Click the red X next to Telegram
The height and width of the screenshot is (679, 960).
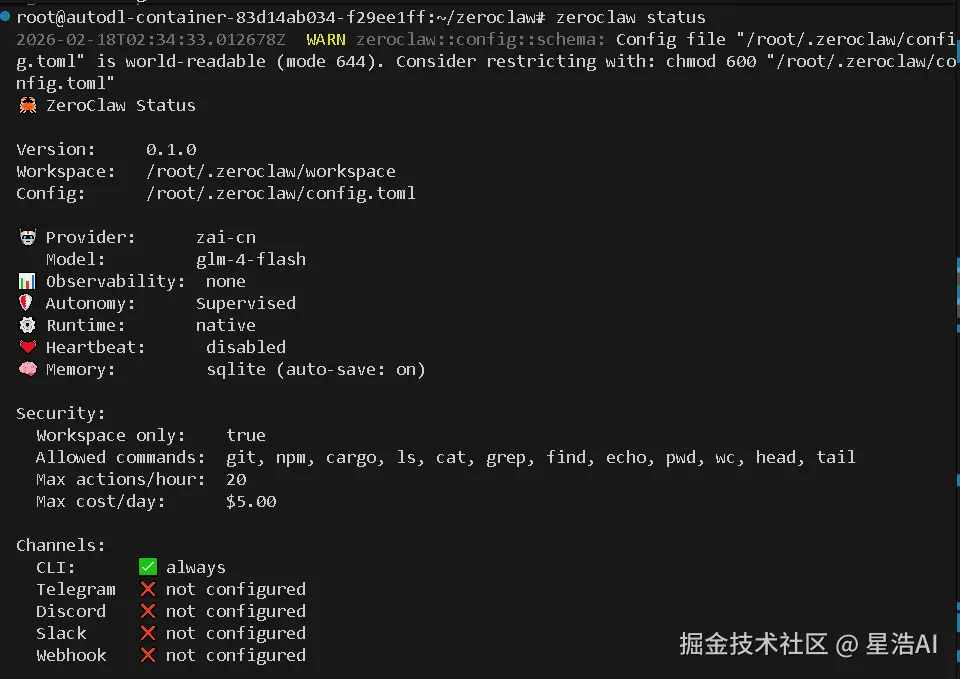(148, 589)
